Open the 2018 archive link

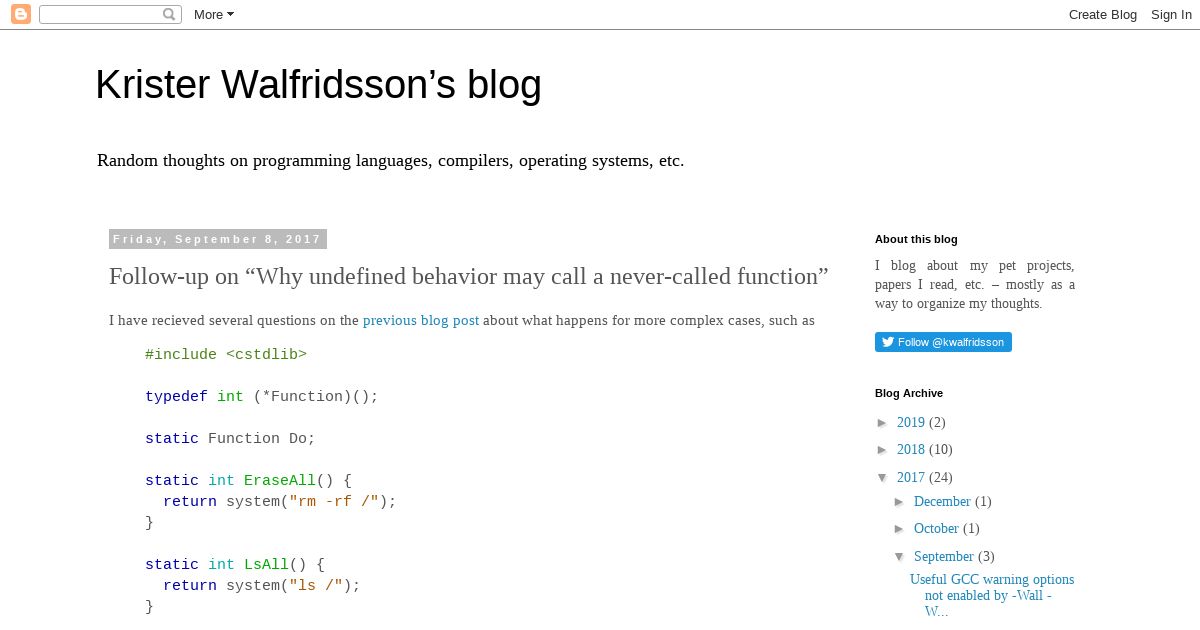pos(911,450)
